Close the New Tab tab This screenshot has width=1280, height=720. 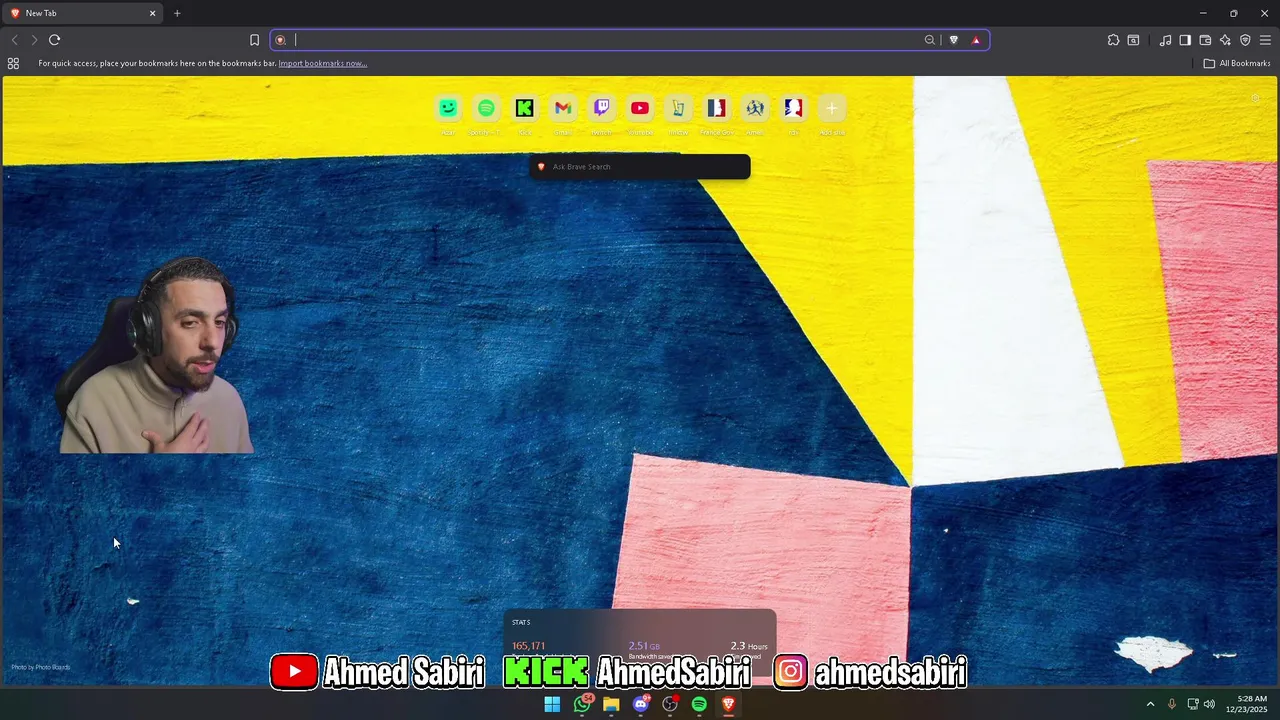[x=153, y=13]
